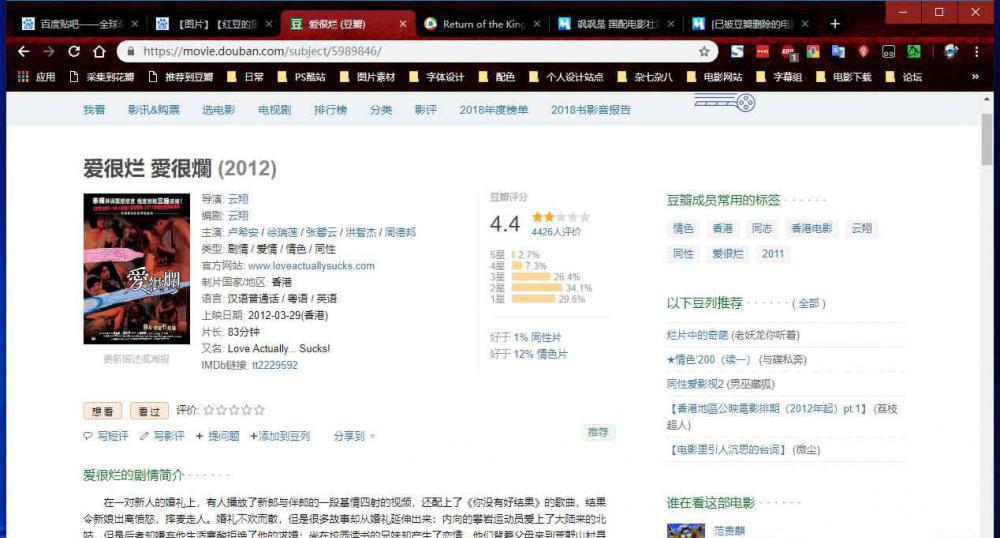View all doulists via (全部)
Screen dimensions: 1000x538
(809, 303)
